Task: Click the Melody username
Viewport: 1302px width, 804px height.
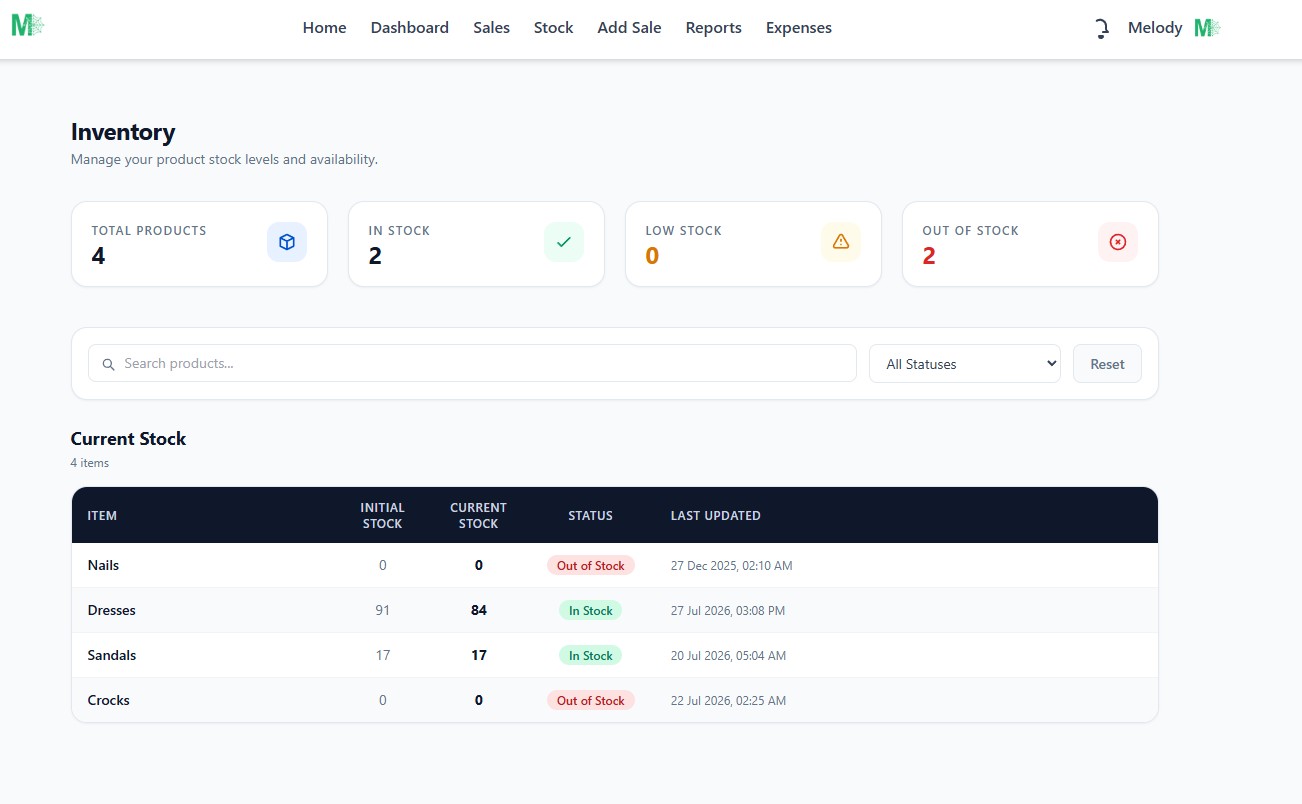Action: (x=1155, y=28)
